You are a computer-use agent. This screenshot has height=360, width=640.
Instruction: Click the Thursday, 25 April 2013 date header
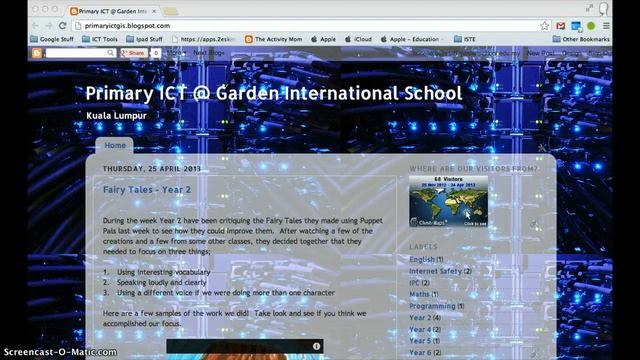pos(152,169)
